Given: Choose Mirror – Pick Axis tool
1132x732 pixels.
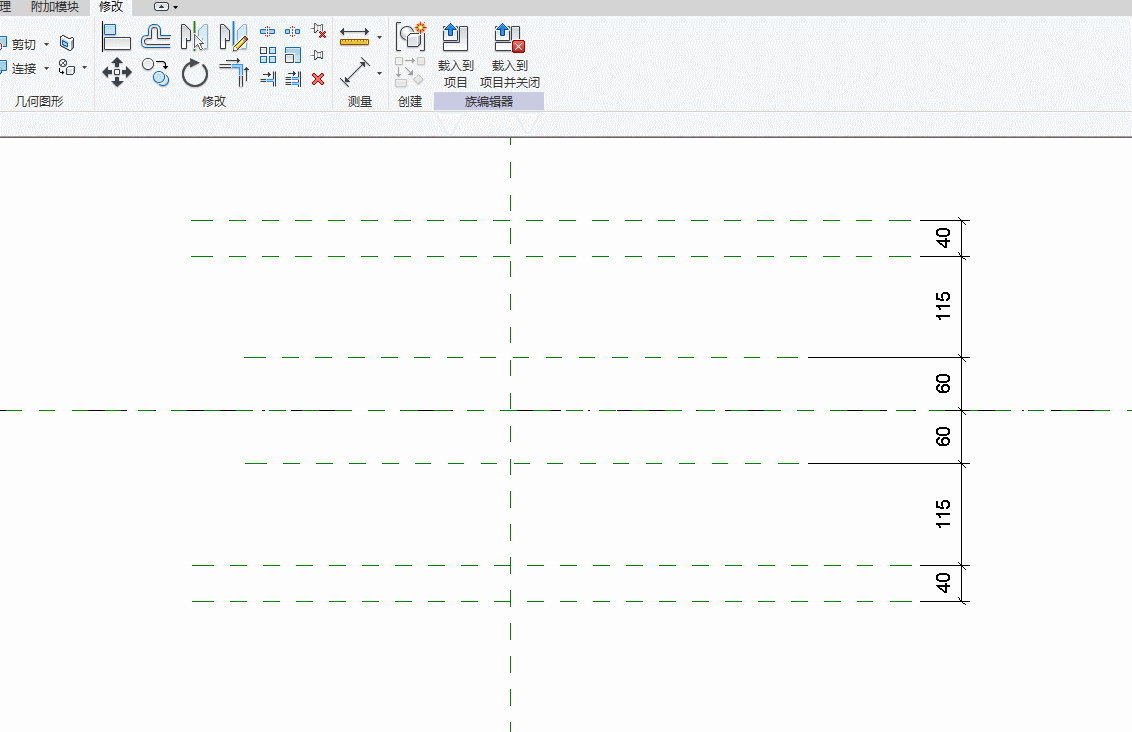Looking at the screenshot, I should point(194,37).
